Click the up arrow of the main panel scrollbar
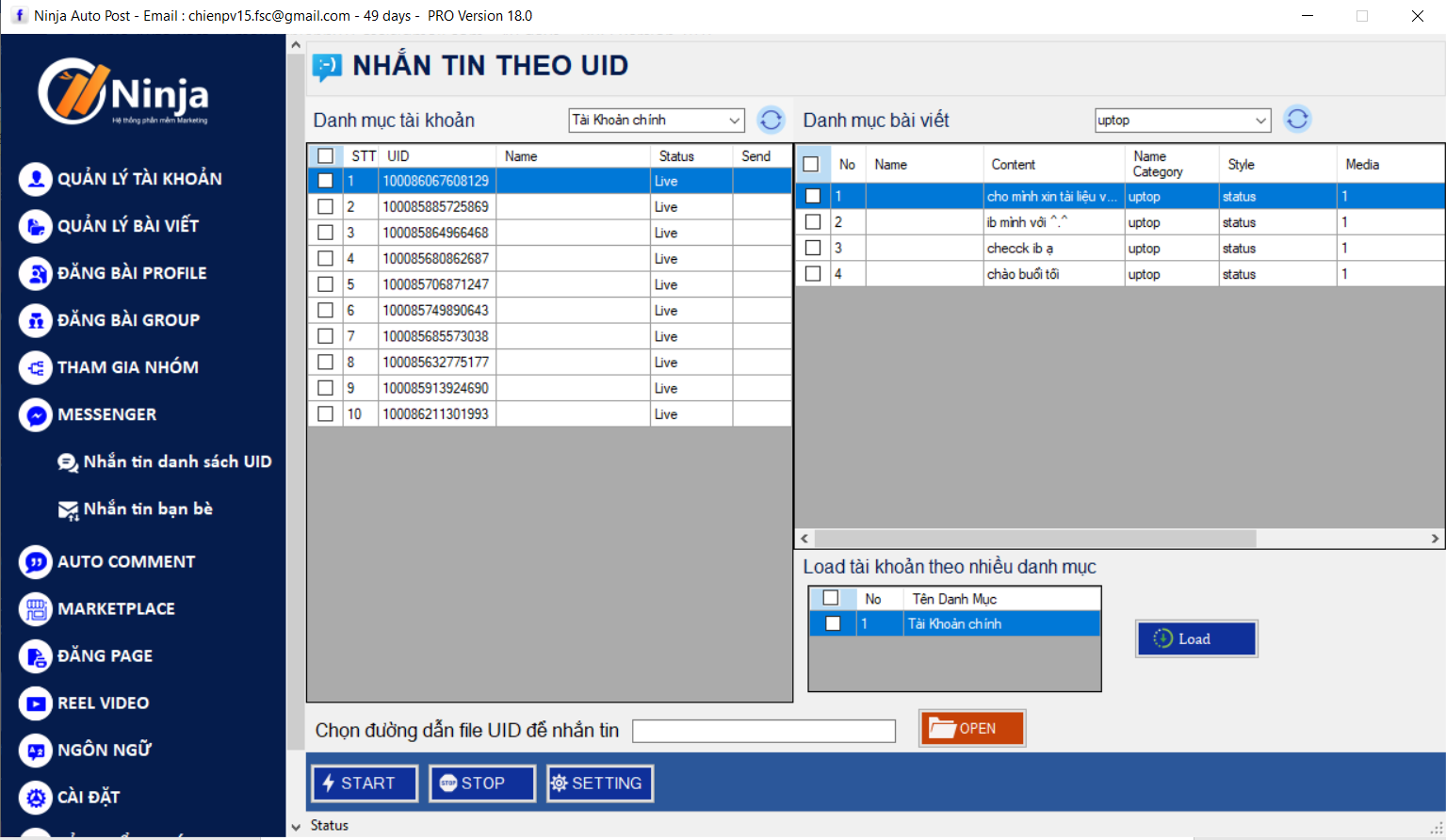Viewport: 1446px width, 840px height. (296, 44)
